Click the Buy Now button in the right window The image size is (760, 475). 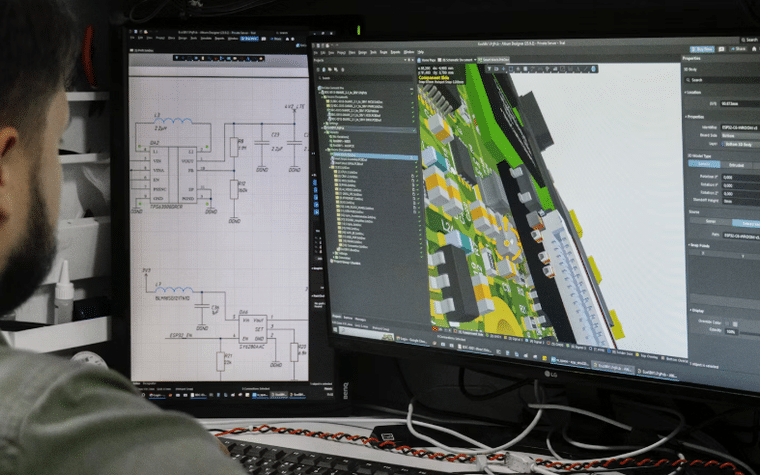[x=702, y=49]
